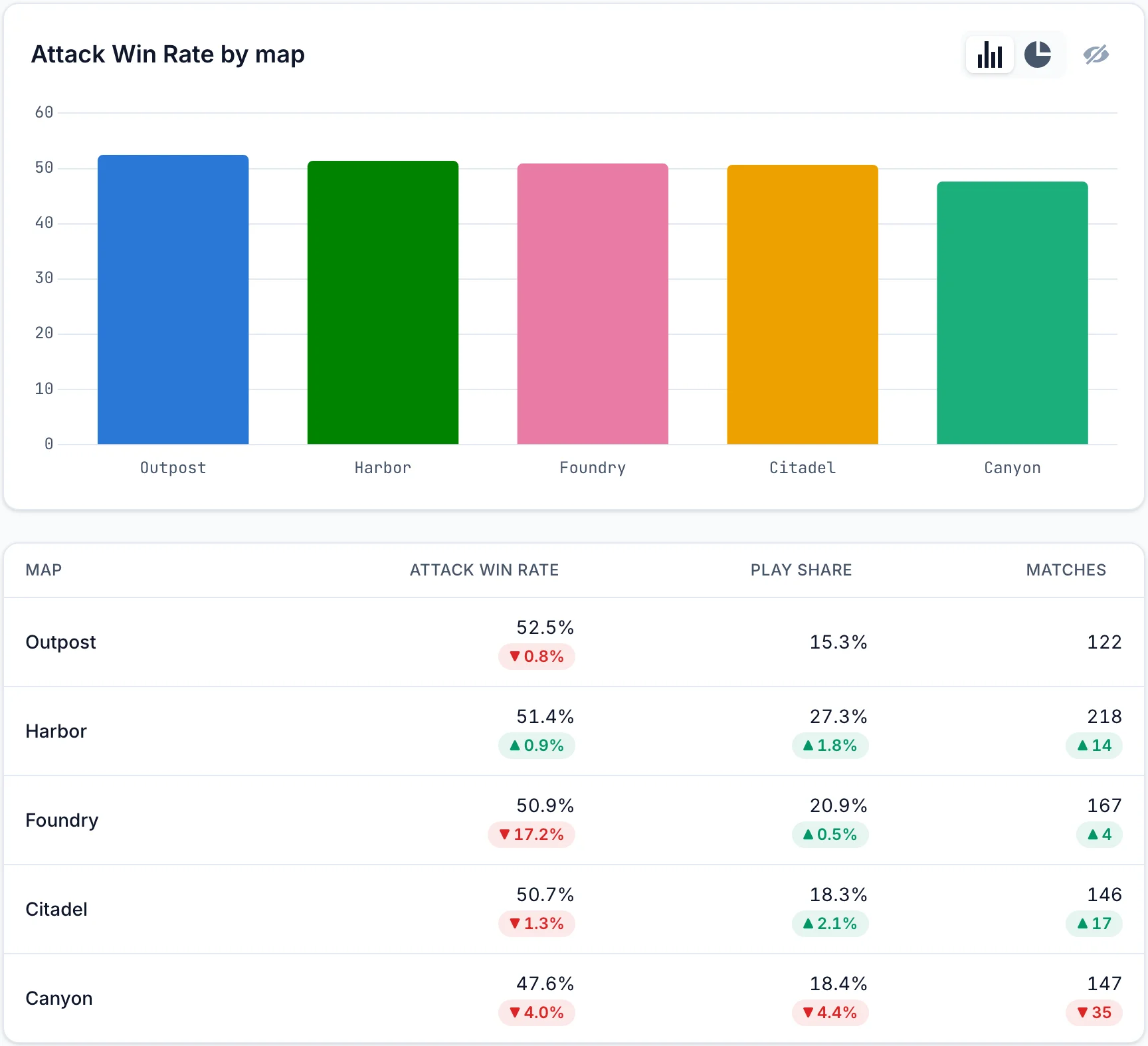Select the teal Canyon bar
Viewport: 1148px width, 1046px height.
point(1012,313)
